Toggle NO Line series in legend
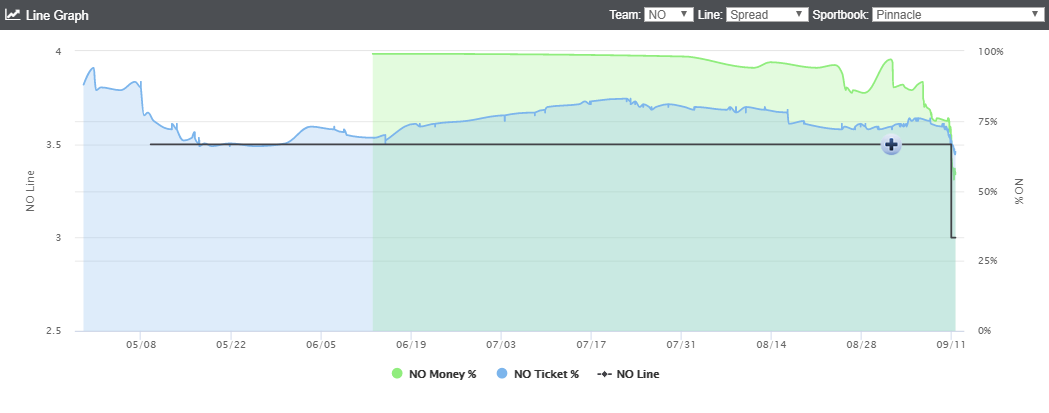 (x=628, y=374)
